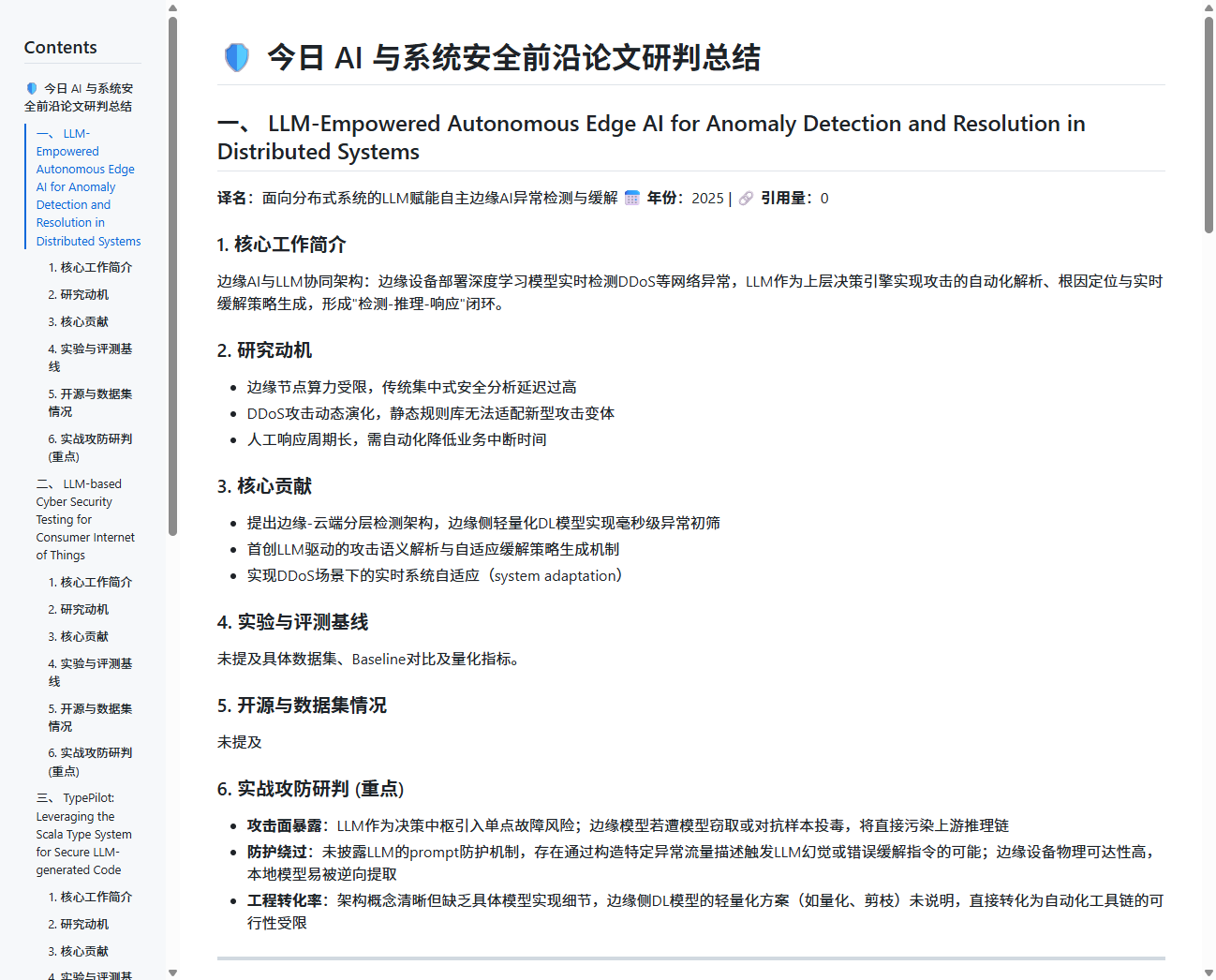Viewport: 1216px width, 980px height.
Task: Click the up arrow on the sidebar scrollbar
Action: point(172,7)
